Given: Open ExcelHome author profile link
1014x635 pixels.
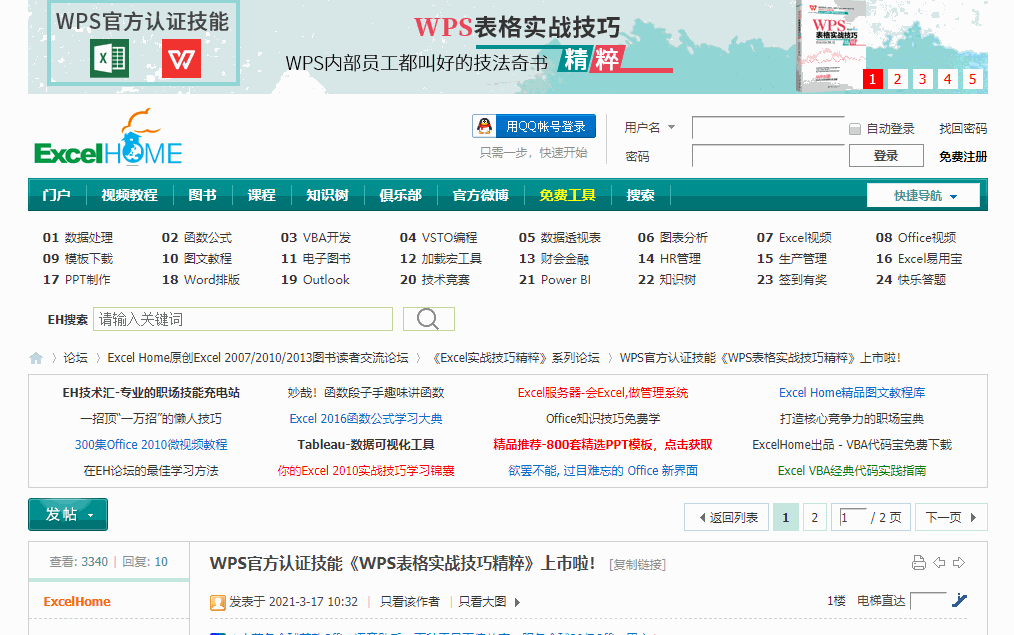Looking at the screenshot, I should click(77, 601).
